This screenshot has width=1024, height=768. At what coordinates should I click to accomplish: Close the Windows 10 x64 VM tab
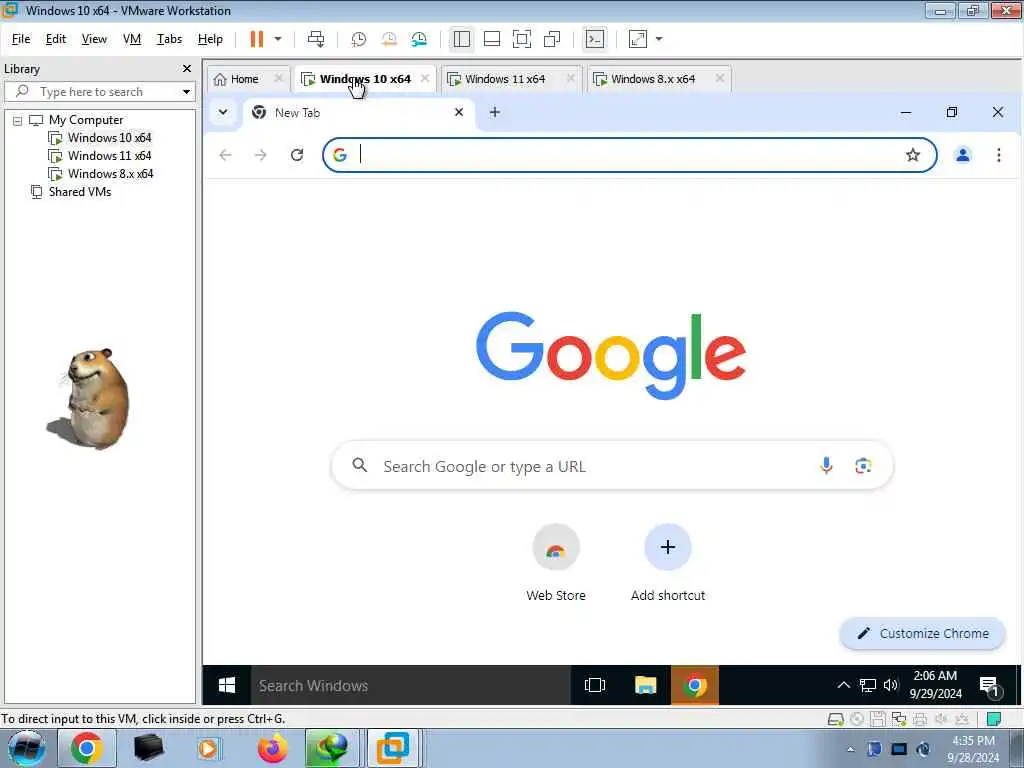(x=425, y=78)
